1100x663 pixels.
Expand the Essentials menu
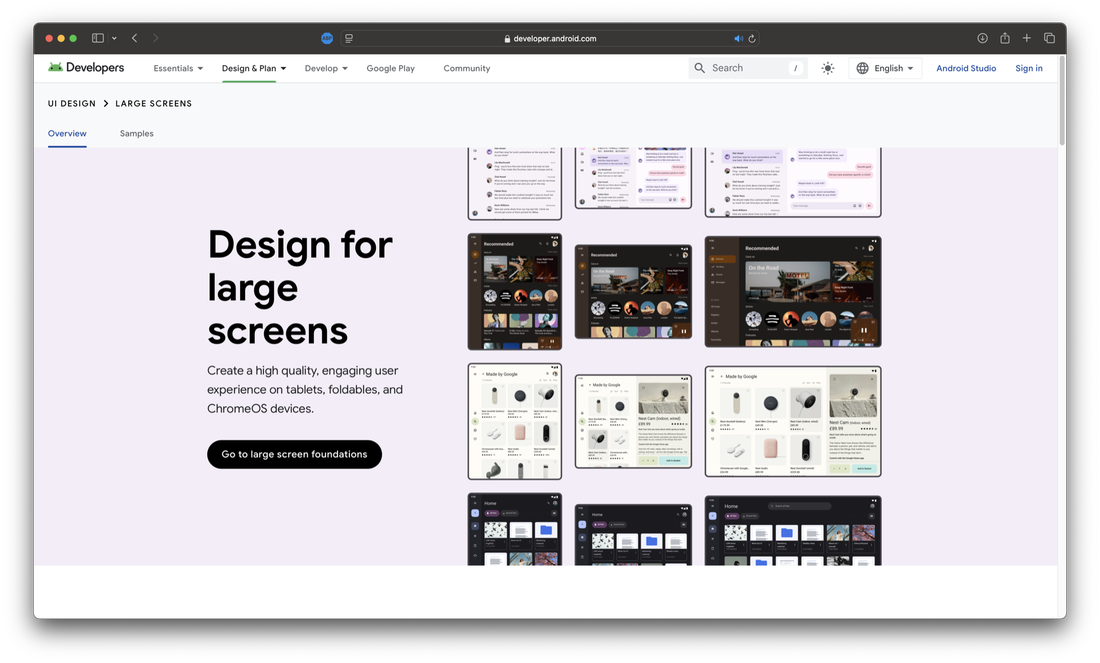[x=178, y=68]
